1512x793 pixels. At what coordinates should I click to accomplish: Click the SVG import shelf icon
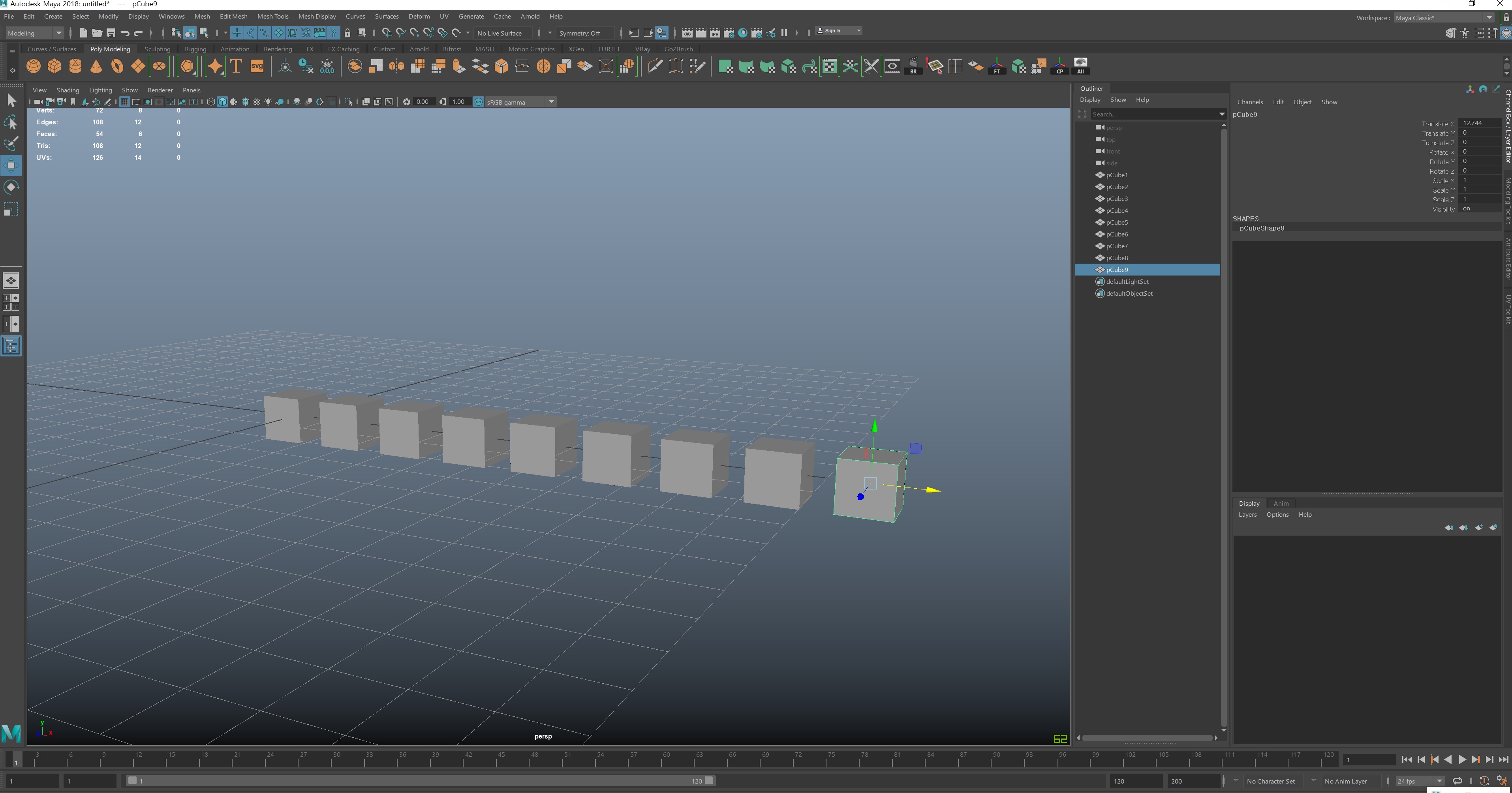tap(257, 66)
